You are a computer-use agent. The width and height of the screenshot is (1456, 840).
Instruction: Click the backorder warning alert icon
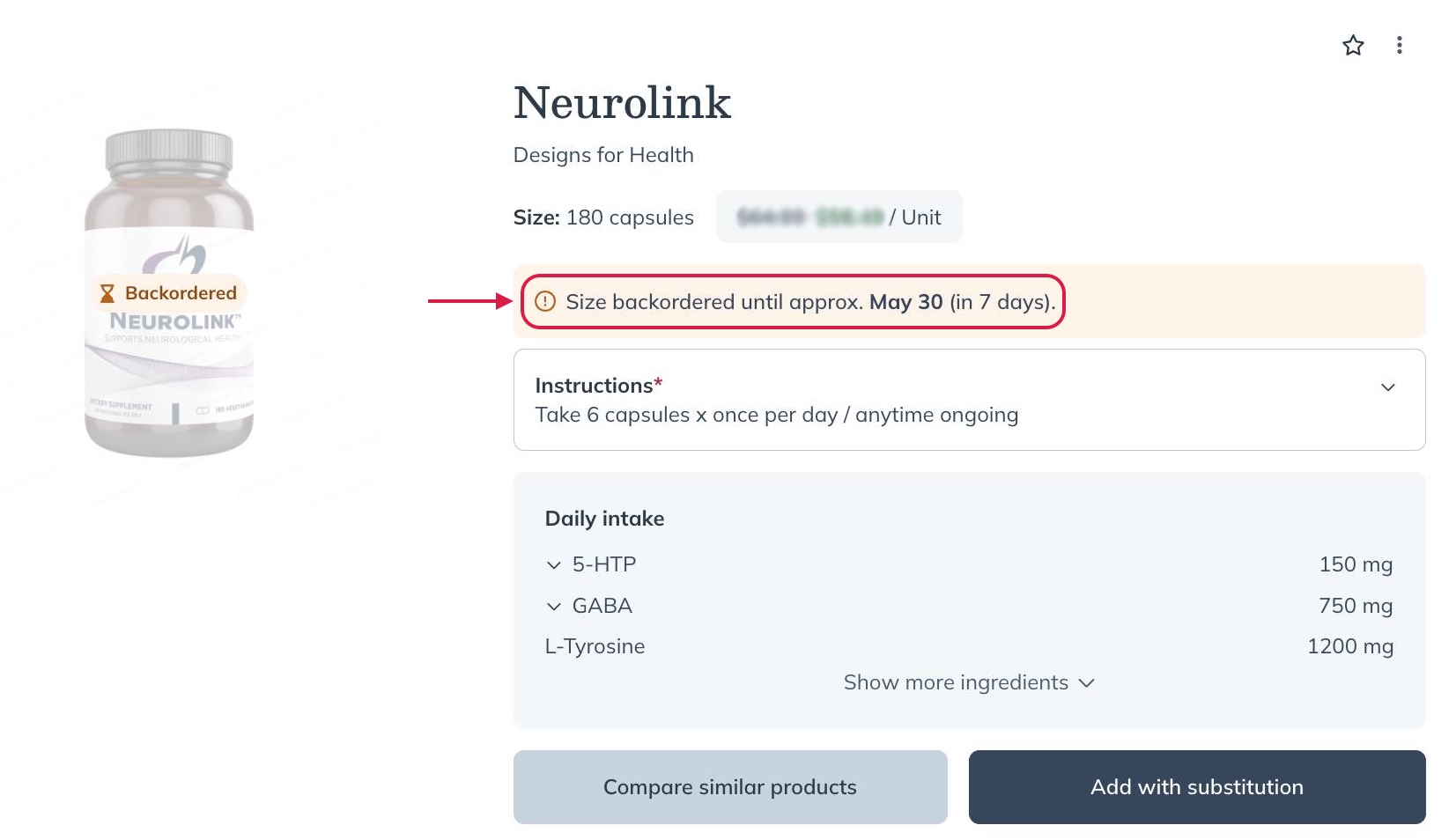(546, 302)
